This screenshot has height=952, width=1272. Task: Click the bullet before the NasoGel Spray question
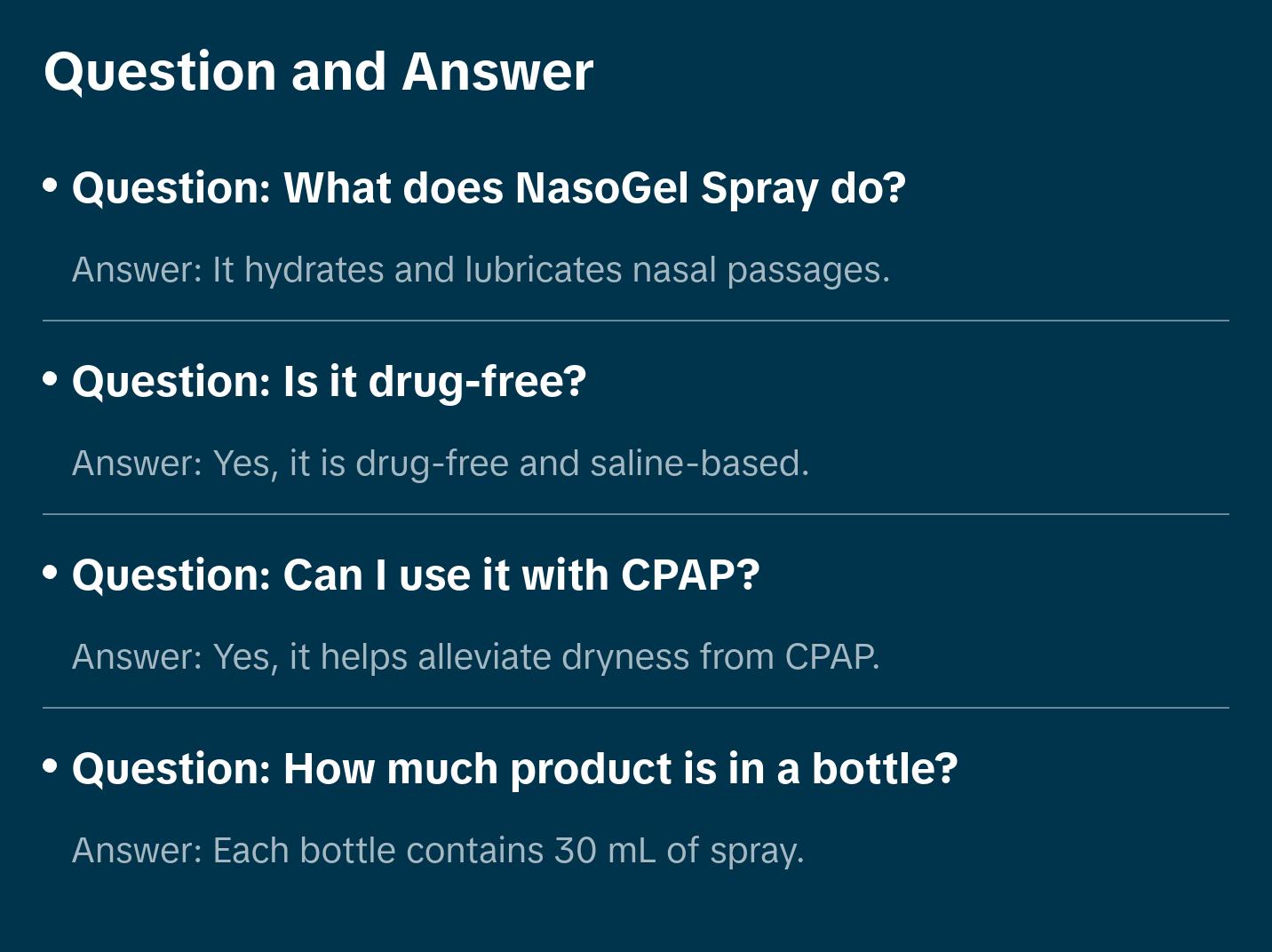point(51,185)
